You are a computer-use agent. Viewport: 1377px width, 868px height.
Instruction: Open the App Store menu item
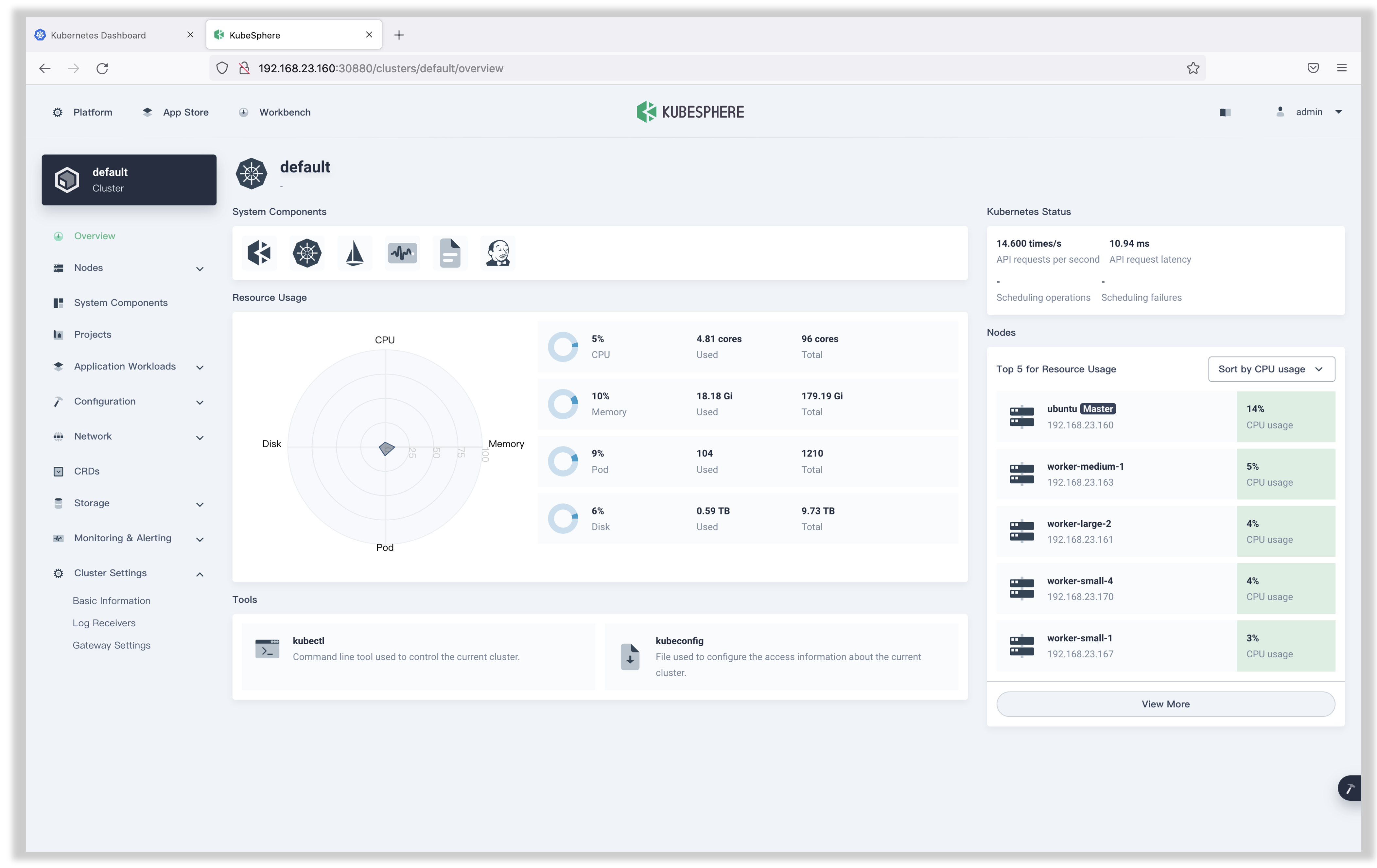click(175, 112)
